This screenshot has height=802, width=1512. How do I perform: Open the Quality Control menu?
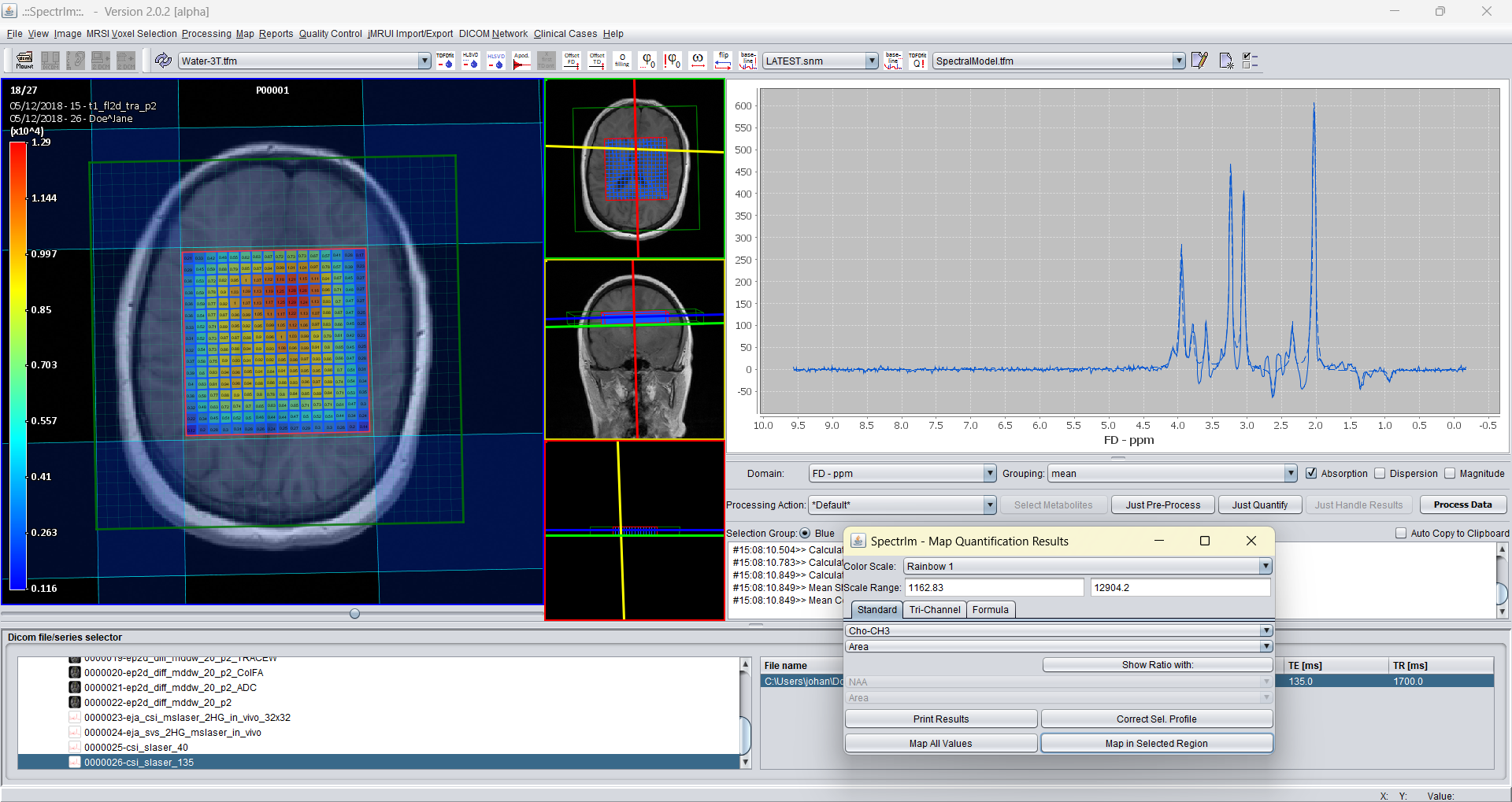point(330,34)
